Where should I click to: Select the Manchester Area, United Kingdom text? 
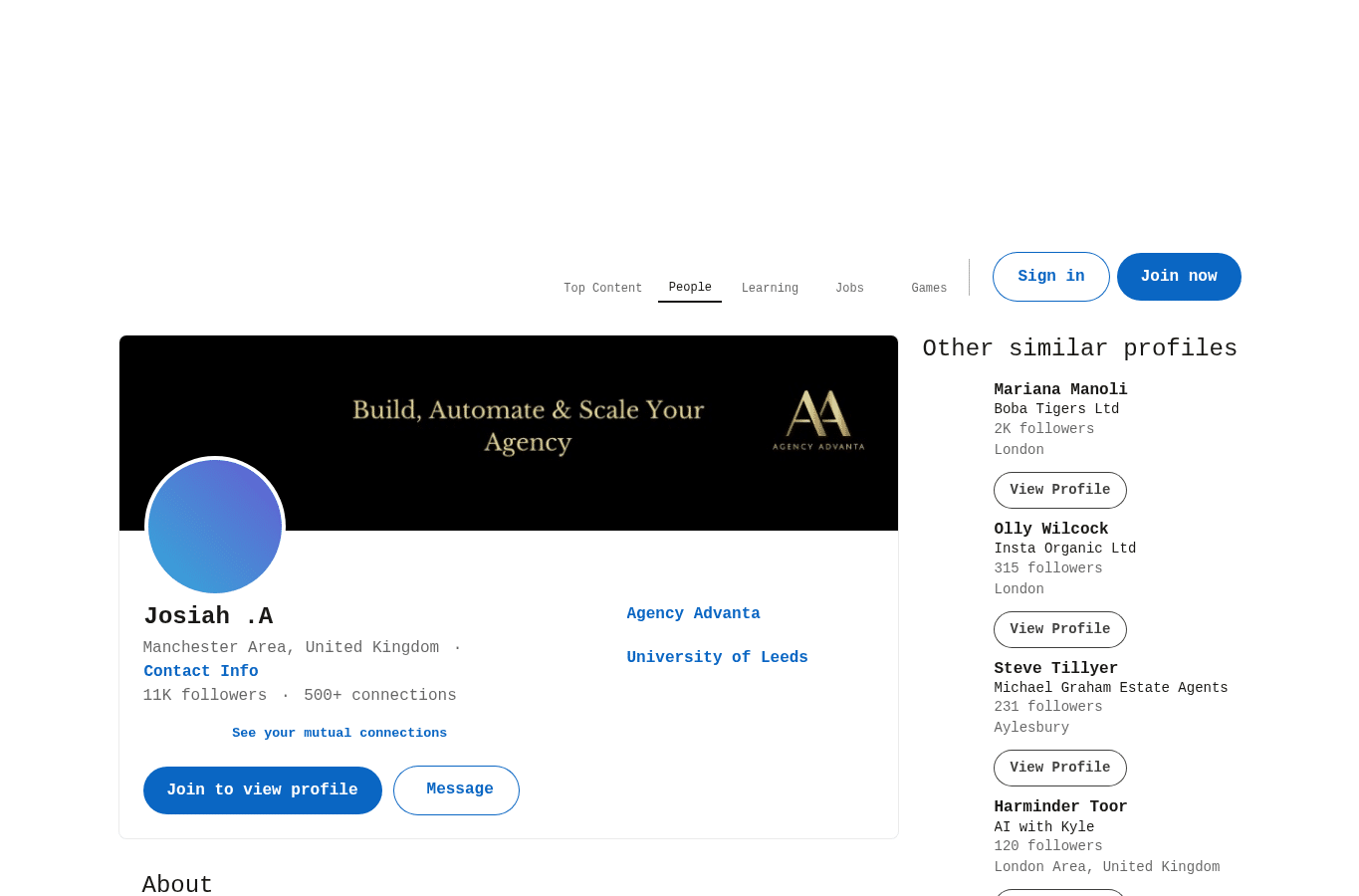(291, 648)
